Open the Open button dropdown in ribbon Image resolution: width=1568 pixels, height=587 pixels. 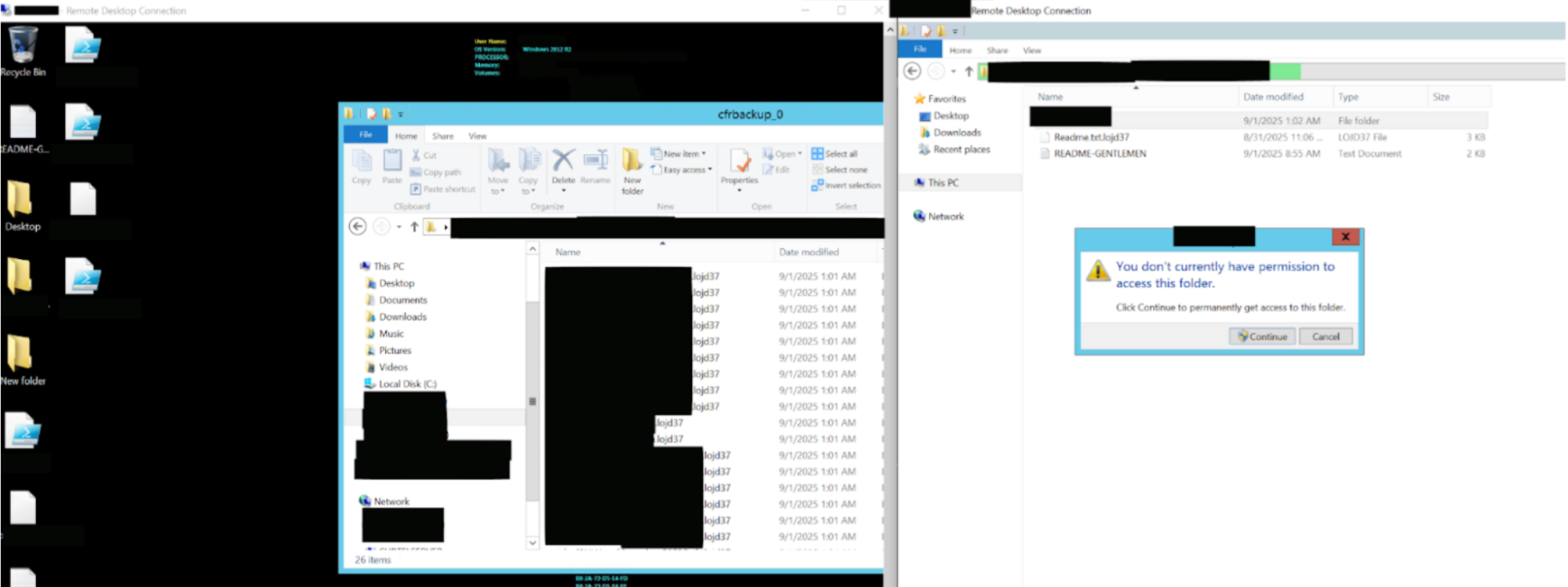click(783, 154)
